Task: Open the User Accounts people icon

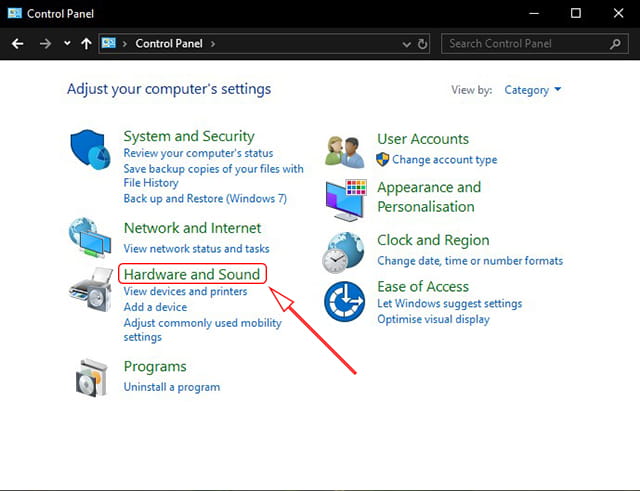Action: pos(345,152)
